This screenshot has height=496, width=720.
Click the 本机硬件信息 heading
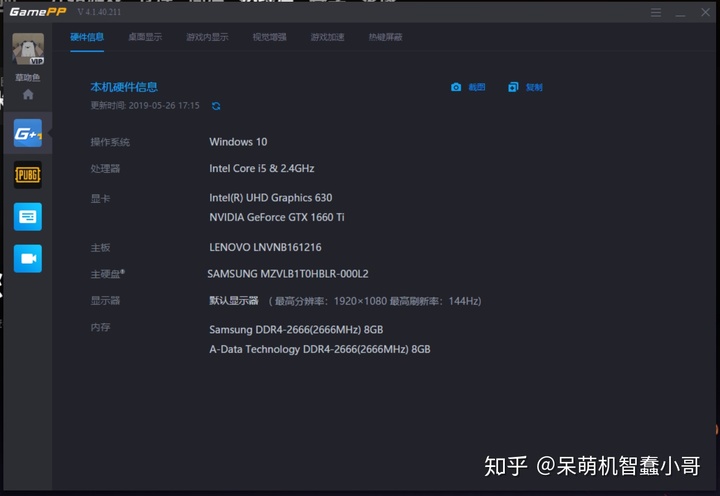click(x=124, y=87)
